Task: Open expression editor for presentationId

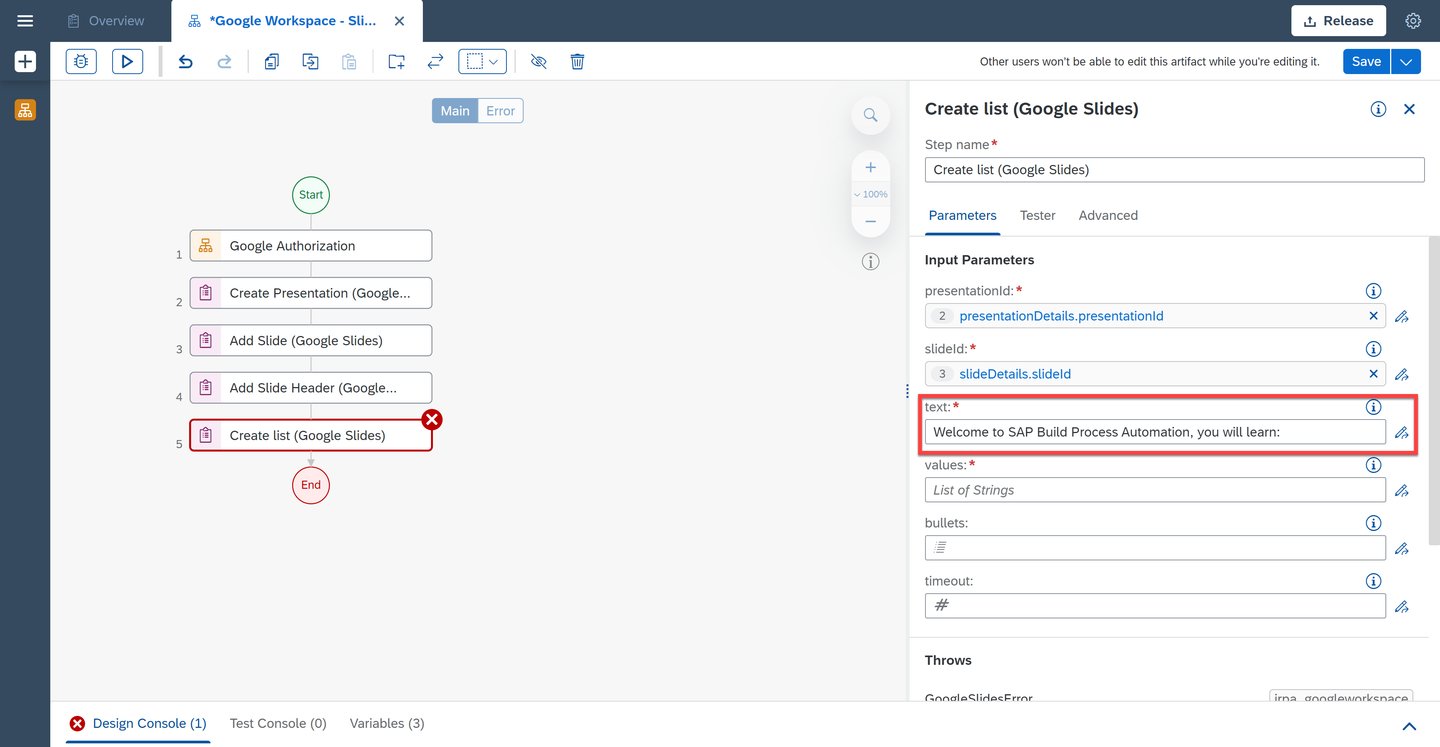Action: 1402,317
